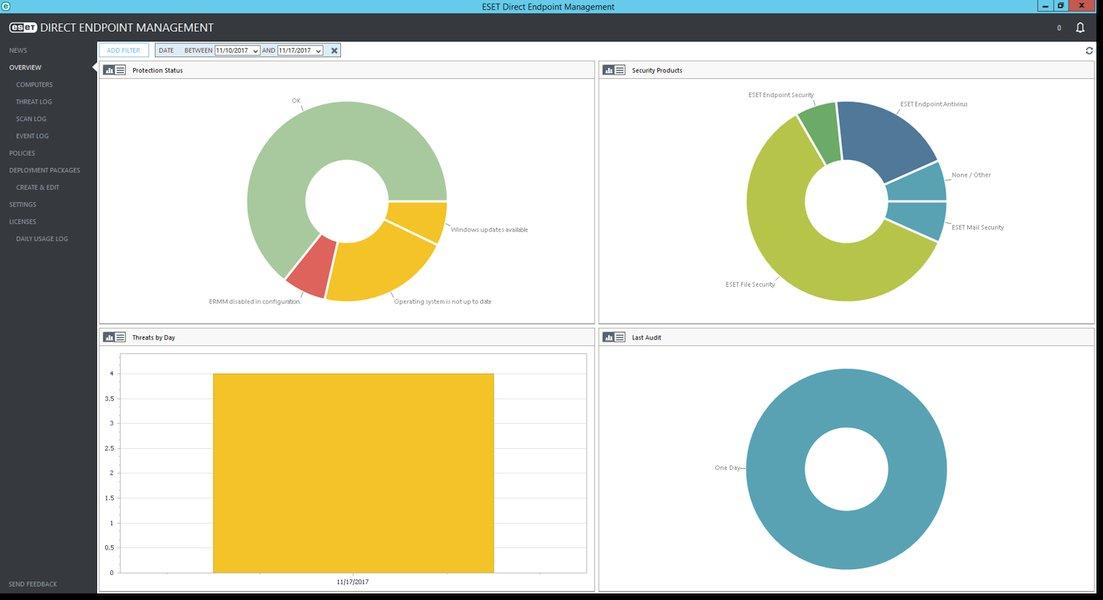
Task: Select list view for Threats by Day
Action: pos(120,338)
